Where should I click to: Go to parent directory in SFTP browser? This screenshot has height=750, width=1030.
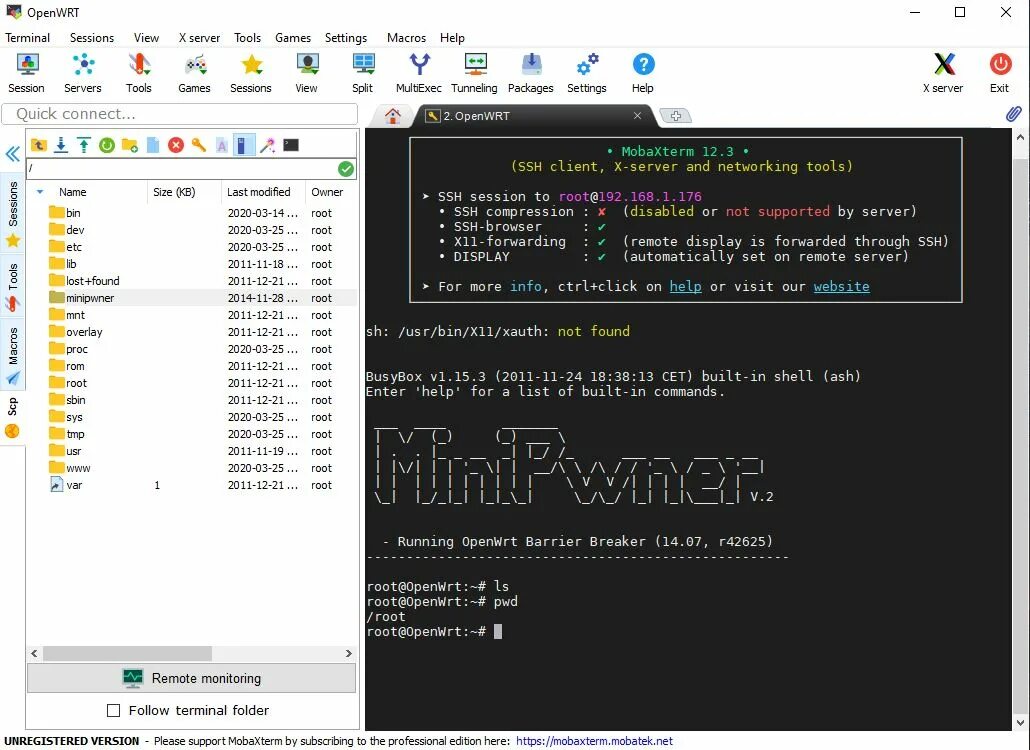pos(39,145)
